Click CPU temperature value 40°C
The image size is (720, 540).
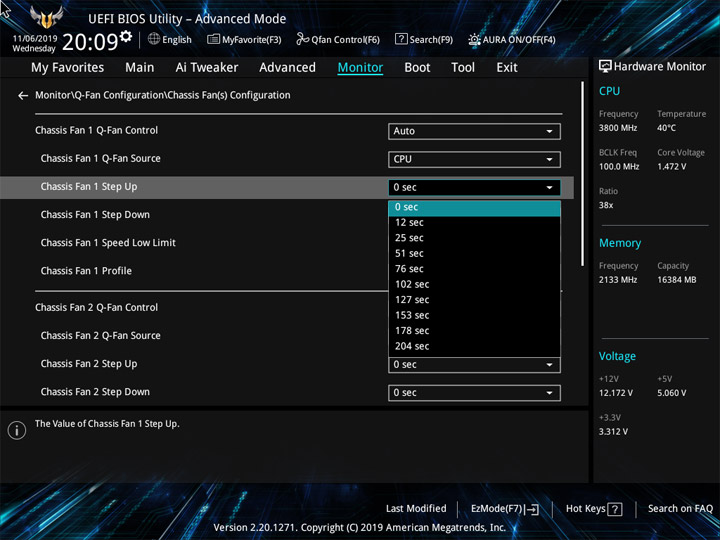pos(666,128)
